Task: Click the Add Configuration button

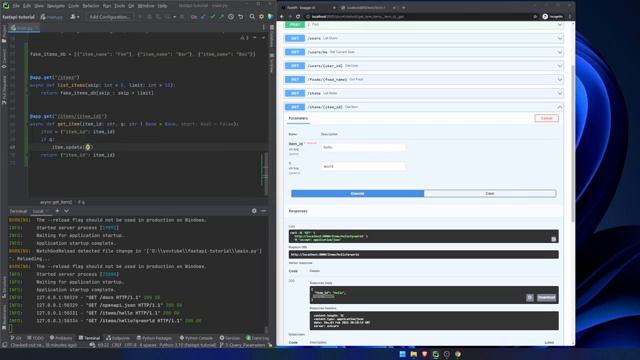Action: [109, 17]
